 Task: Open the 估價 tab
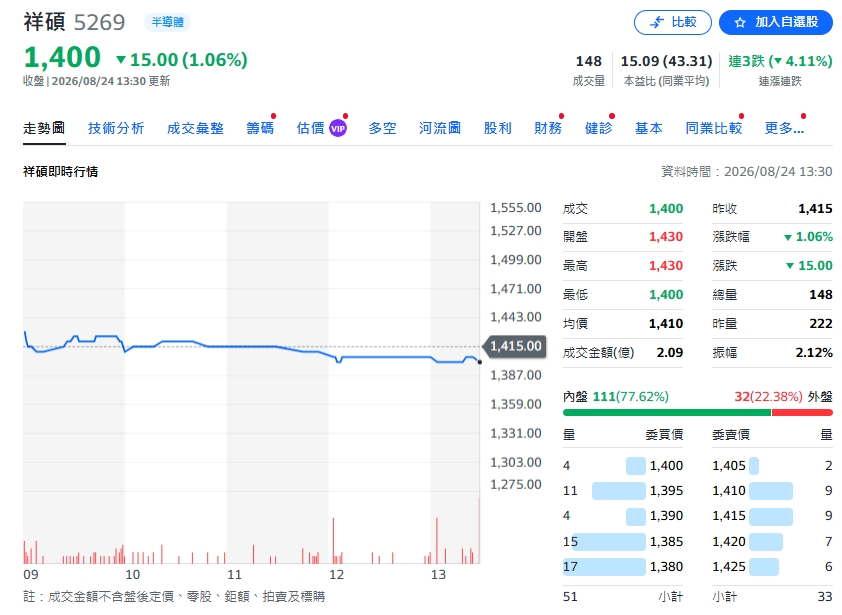[310, 128]
